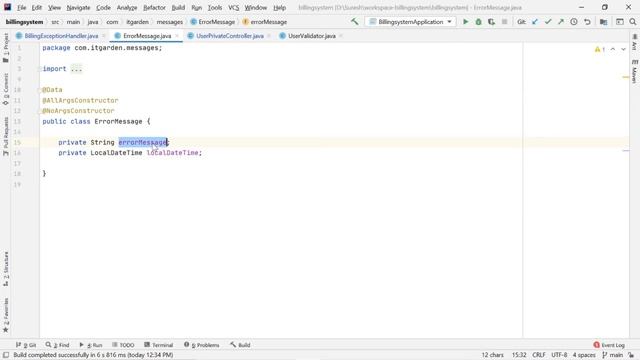This screenshot has height=360, width=640.
Task: Change indent setting 4 spaces
Action: (x=584, y=355)
